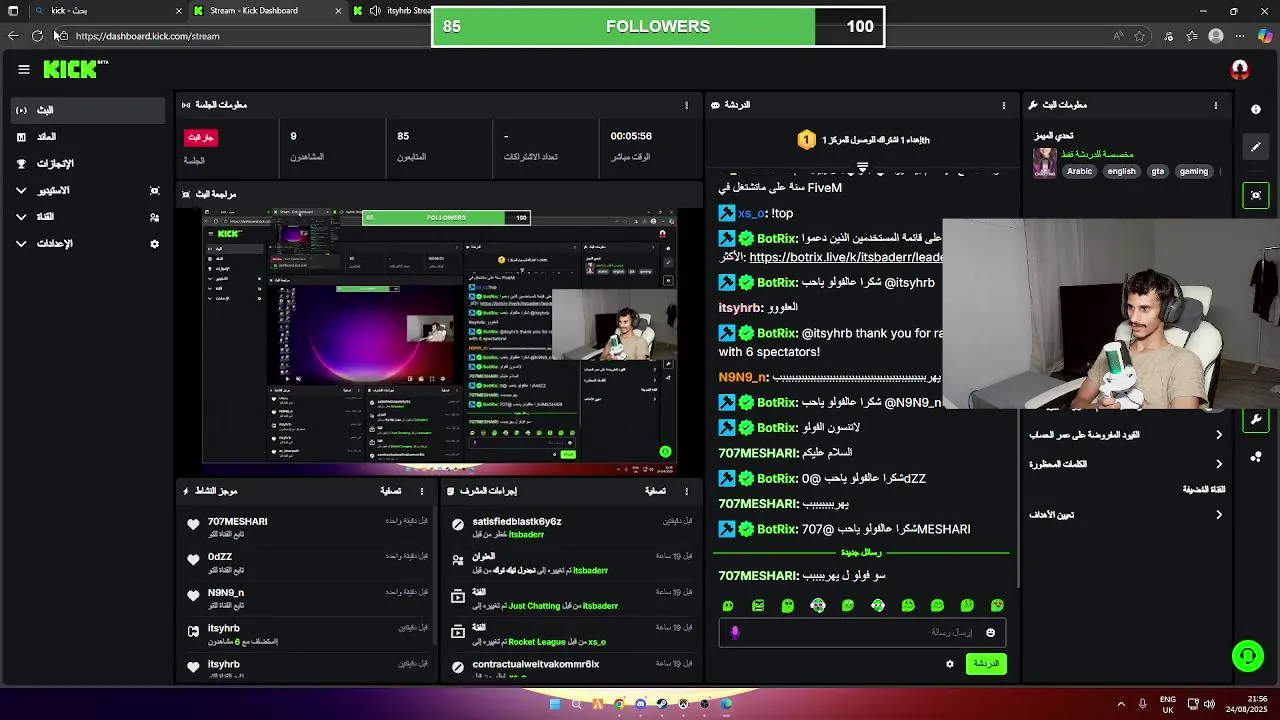Click the gaming stream tag
1280x720 pixels.
(x=1193, y=171)
